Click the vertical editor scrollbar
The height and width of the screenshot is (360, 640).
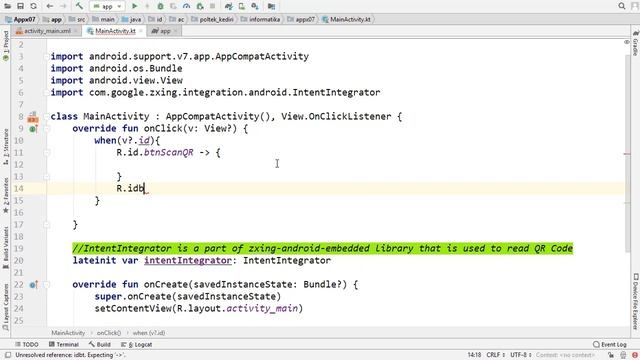(x=627, y=153)
